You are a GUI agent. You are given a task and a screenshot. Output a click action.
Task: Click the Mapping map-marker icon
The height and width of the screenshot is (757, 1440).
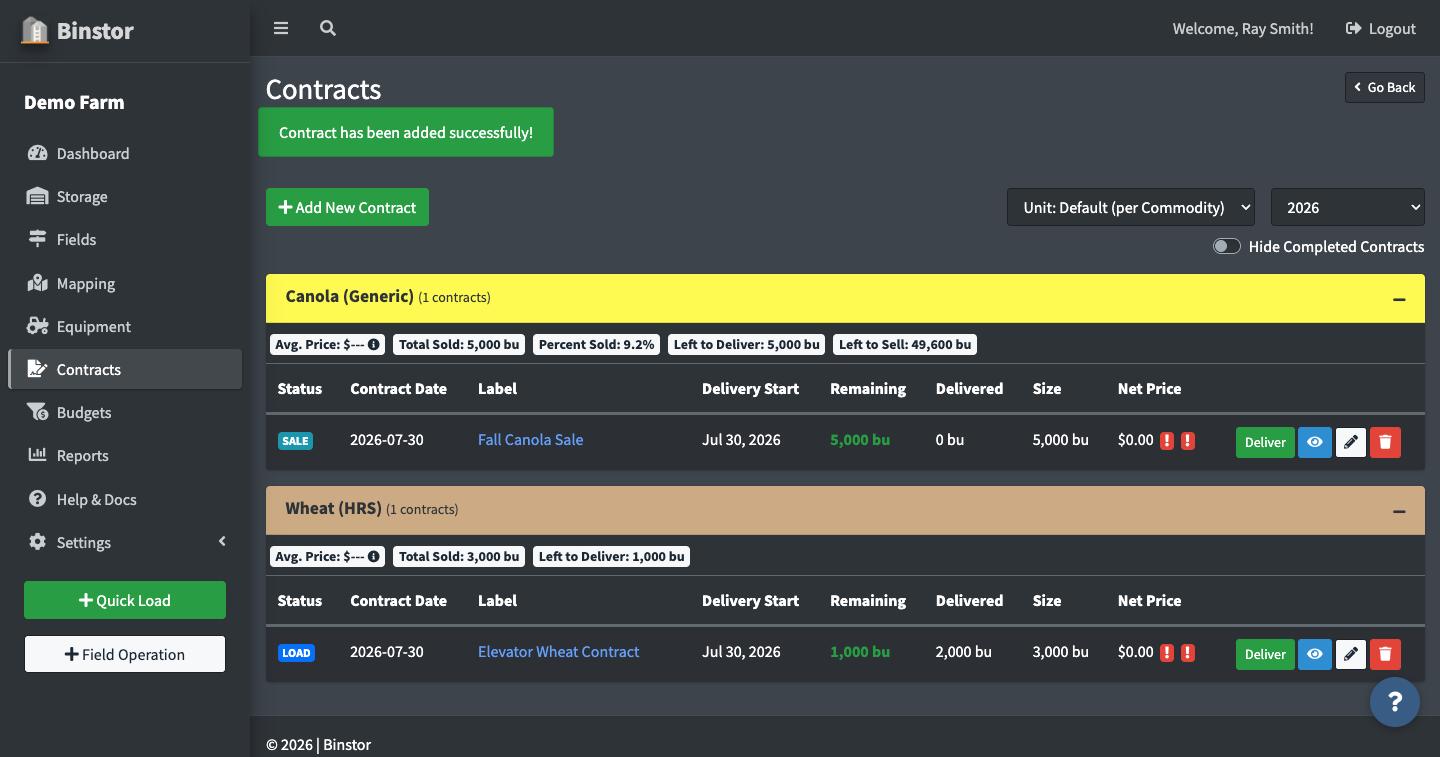tap(37, 283)
